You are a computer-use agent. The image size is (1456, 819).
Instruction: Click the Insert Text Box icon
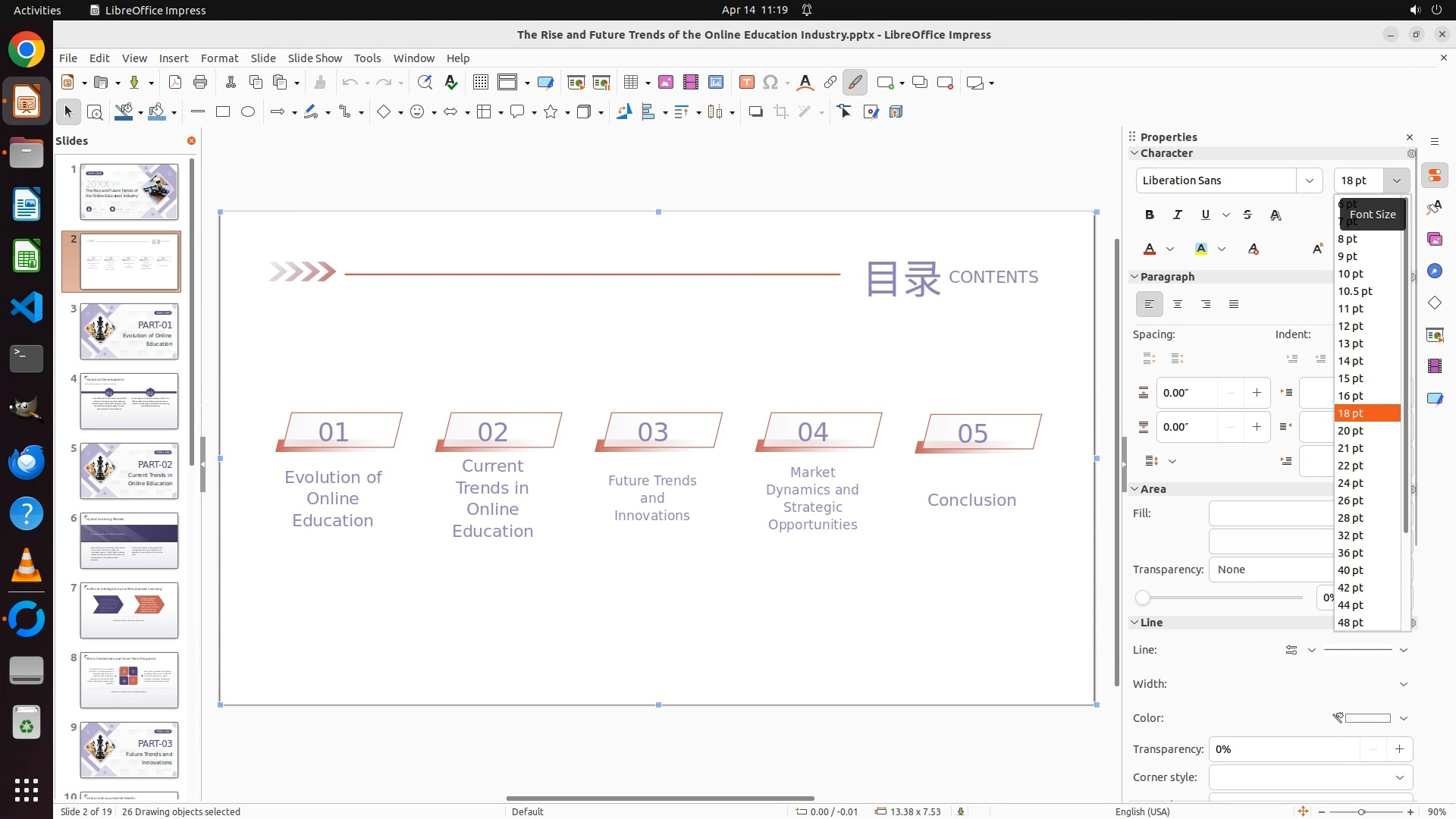(746, 83)
